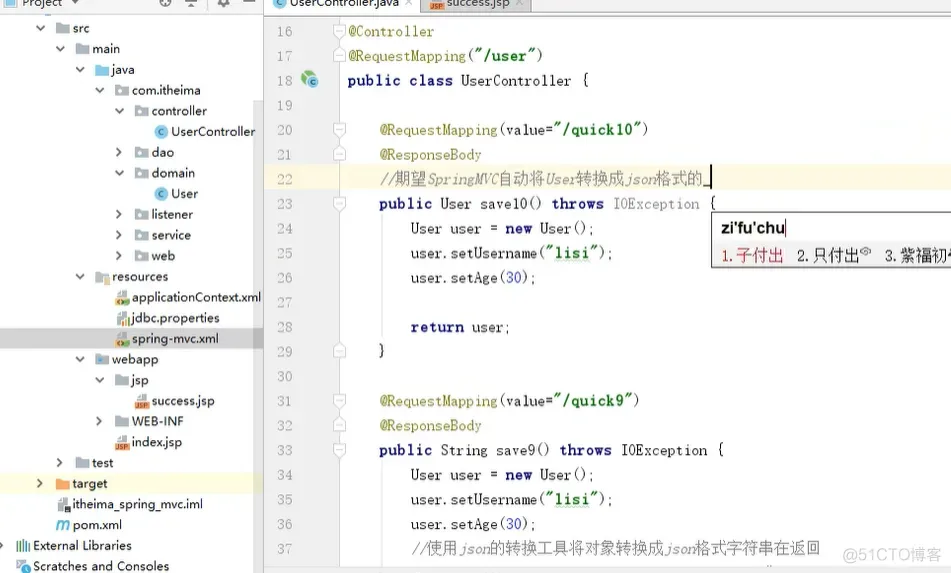Expand the dao package chevron
Viewport: 951px width, 573px height.
[x=119, y=152]
